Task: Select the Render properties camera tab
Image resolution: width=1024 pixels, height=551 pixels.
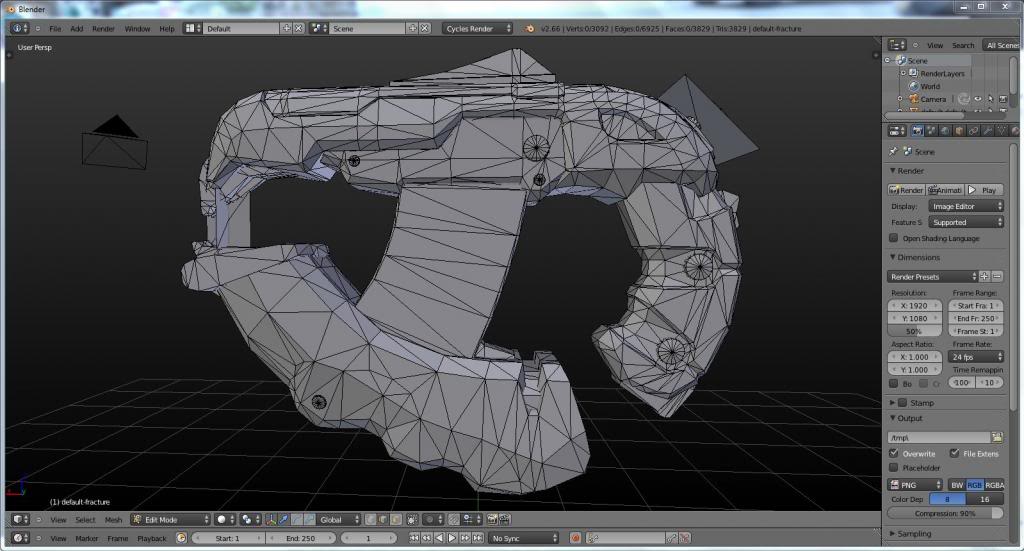Action: 918,131
